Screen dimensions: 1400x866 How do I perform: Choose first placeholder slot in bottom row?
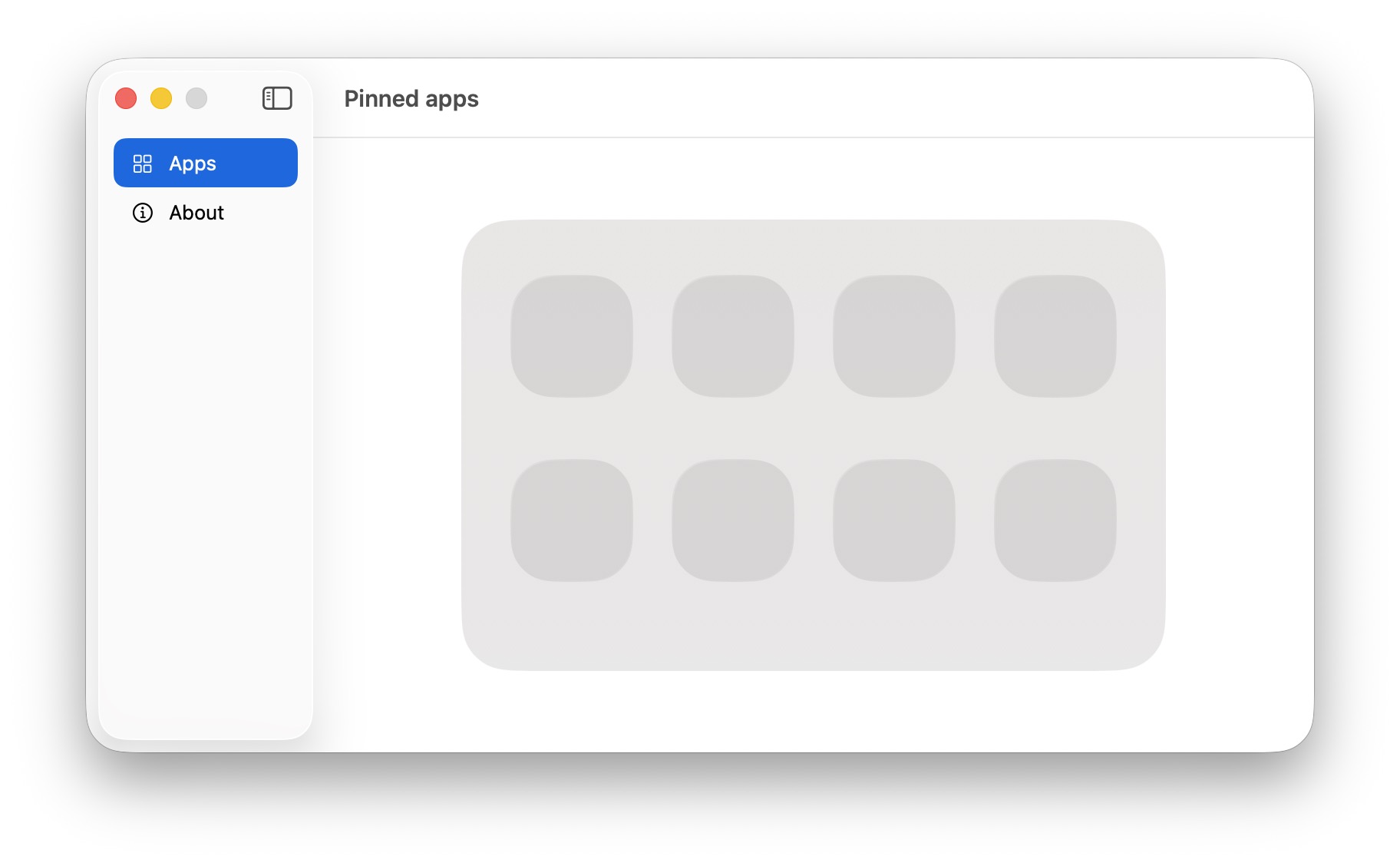pyautogui.click(x=572, y=521)
